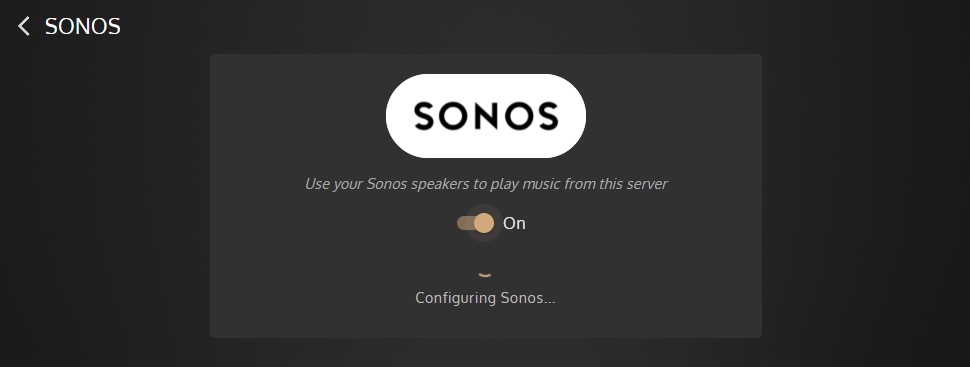Click the "On" label beside the switch

pos(514,223)
